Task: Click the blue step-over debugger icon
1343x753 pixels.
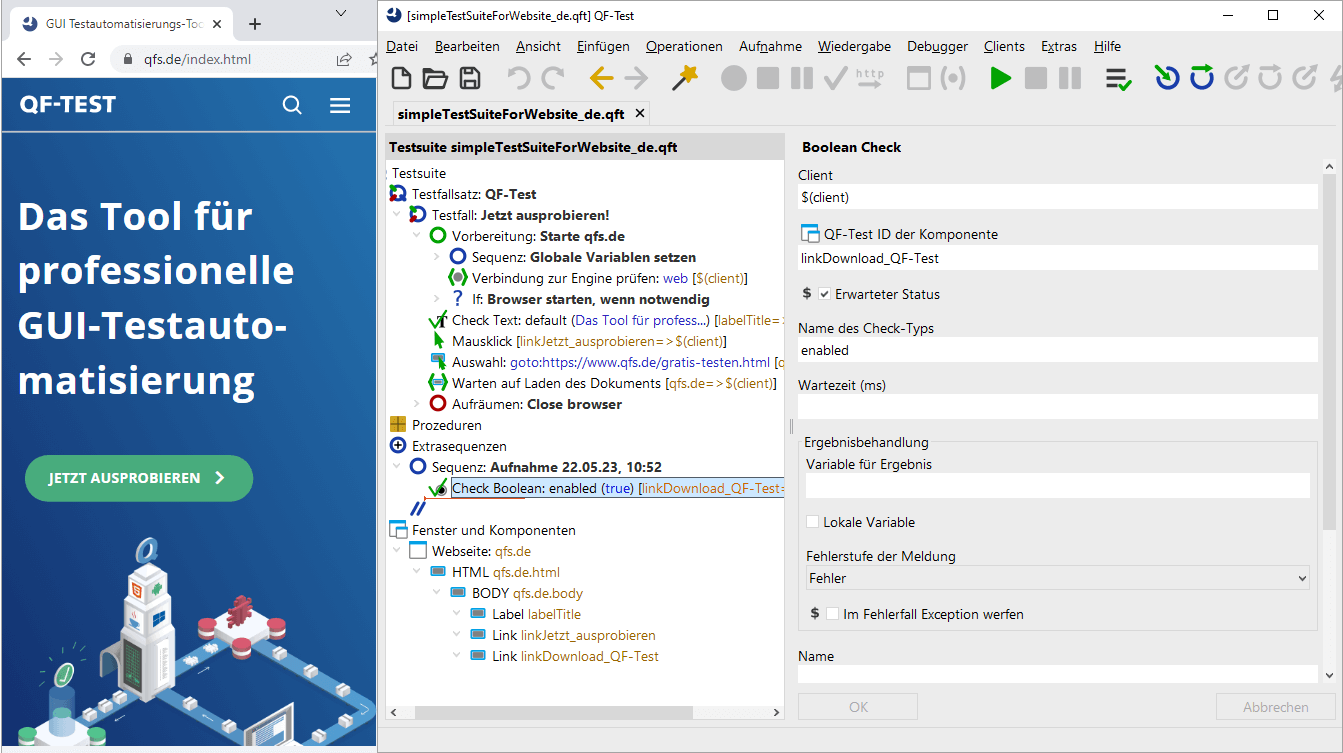Action: click(1202, 77)
